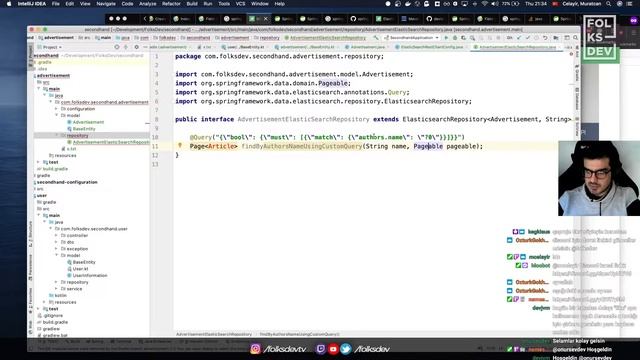The width and height of the screenshot is (640, 360).
Task: Expand the exception package
Action: (56, 249)
